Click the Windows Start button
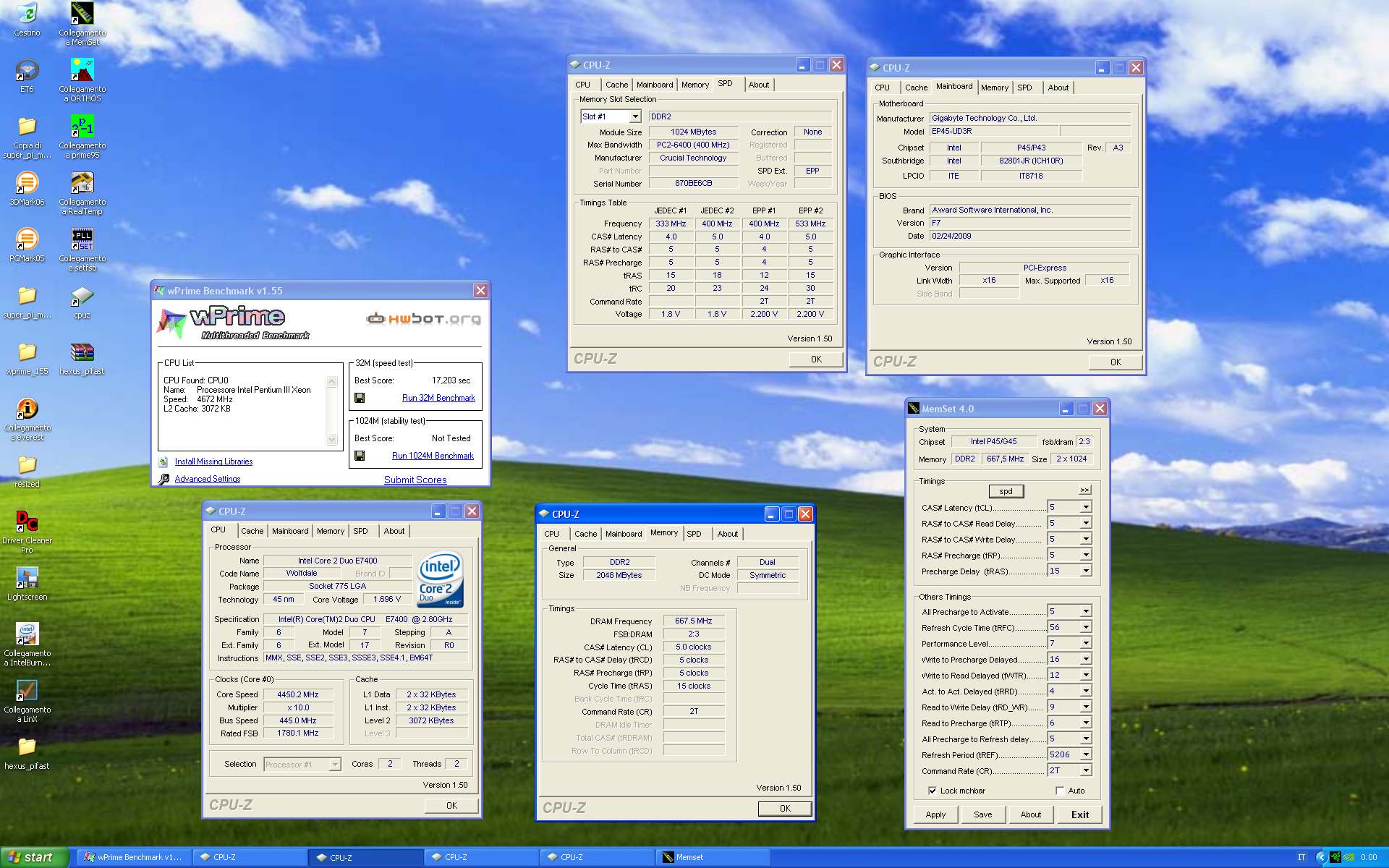This screenshot has height=868, width=1389. tap(34, 857)
